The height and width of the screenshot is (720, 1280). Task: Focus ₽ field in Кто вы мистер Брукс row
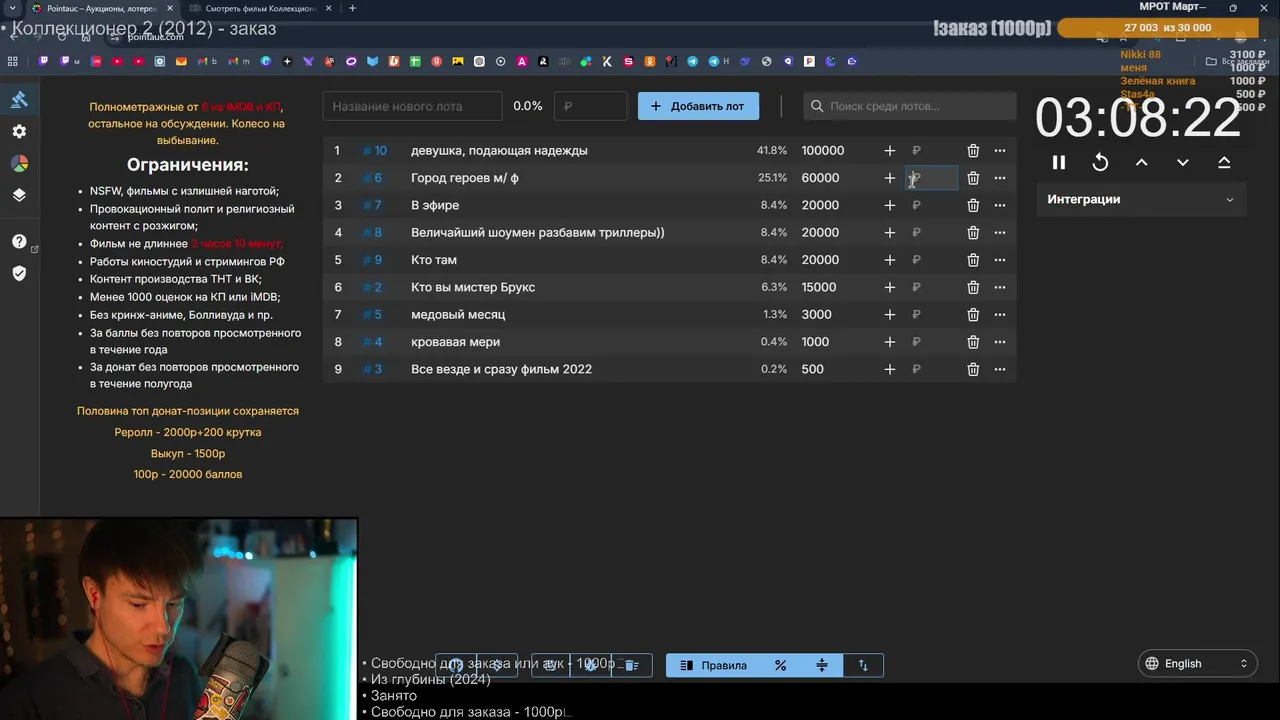[932, 287]
